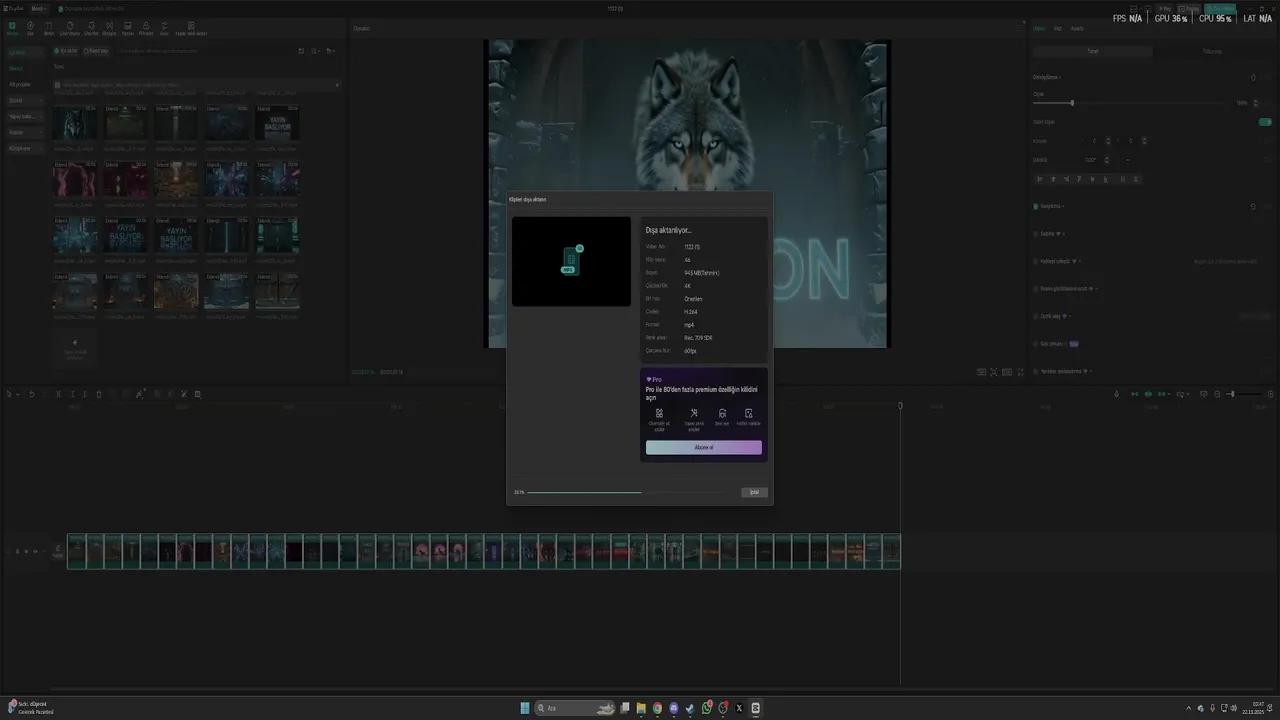Adjust the timeline zoom slider
Screen dimensions: 1280x720
click(1244, 394)
